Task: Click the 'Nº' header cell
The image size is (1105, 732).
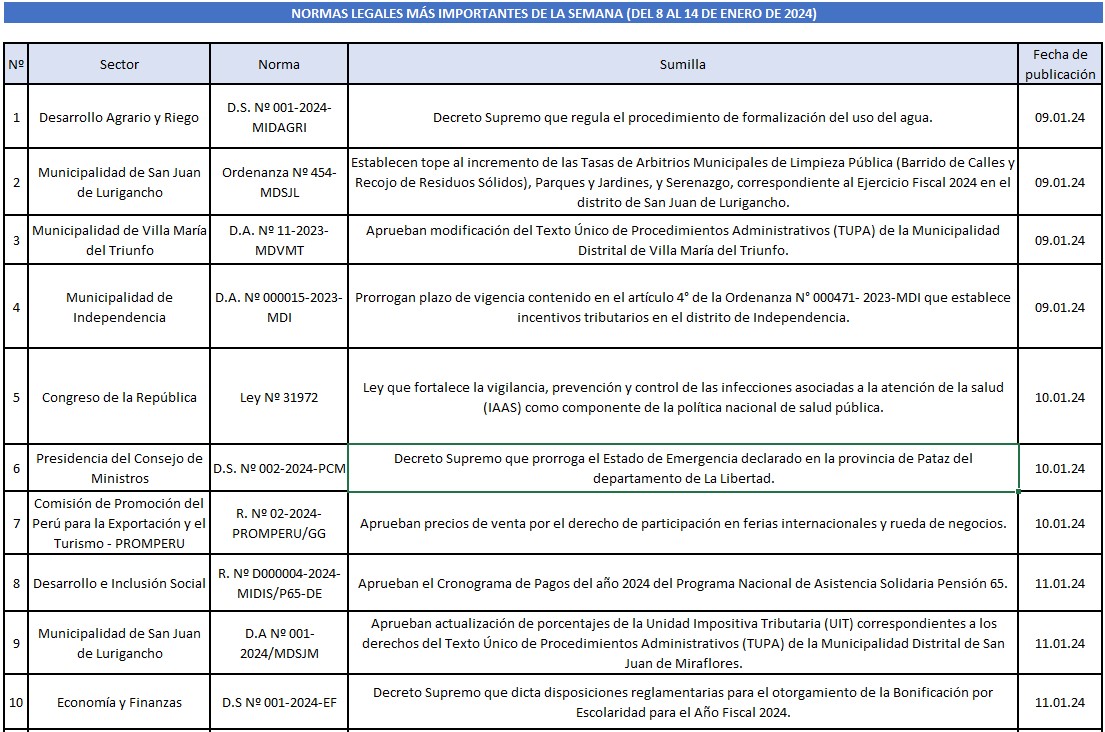Action: 16,64
